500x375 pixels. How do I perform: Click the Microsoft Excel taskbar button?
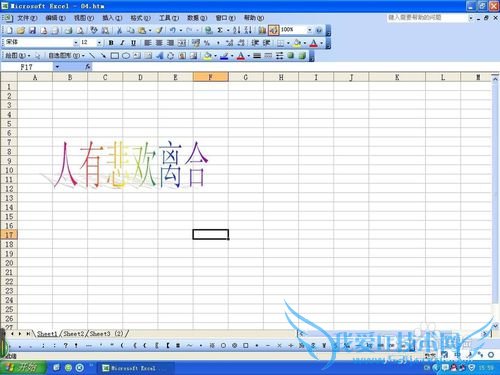pyautogui.click(x=135, y=368)
